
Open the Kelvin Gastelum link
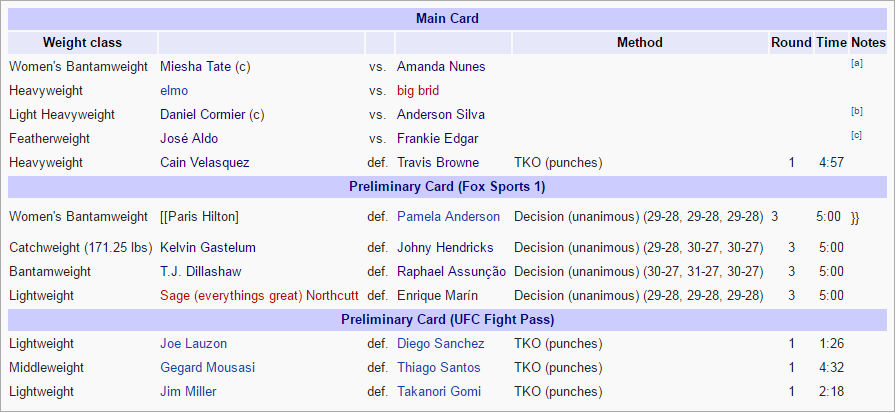[208, 248]
